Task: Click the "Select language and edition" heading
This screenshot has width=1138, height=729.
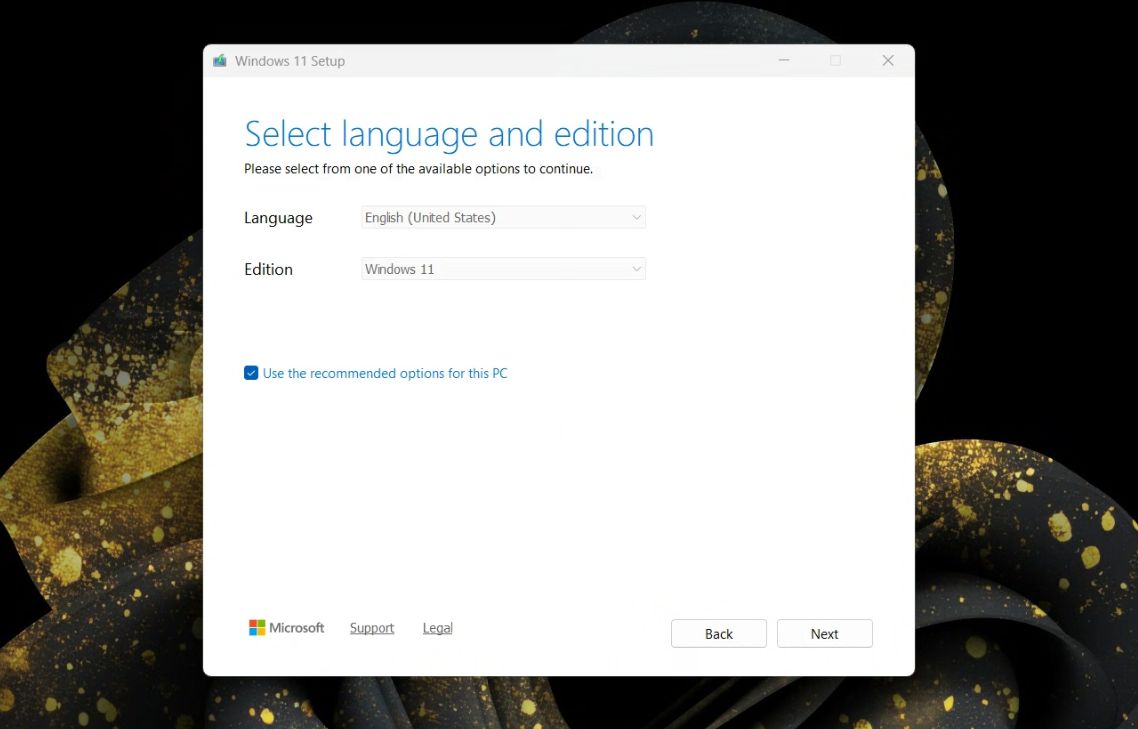Action: coord(449,134)
